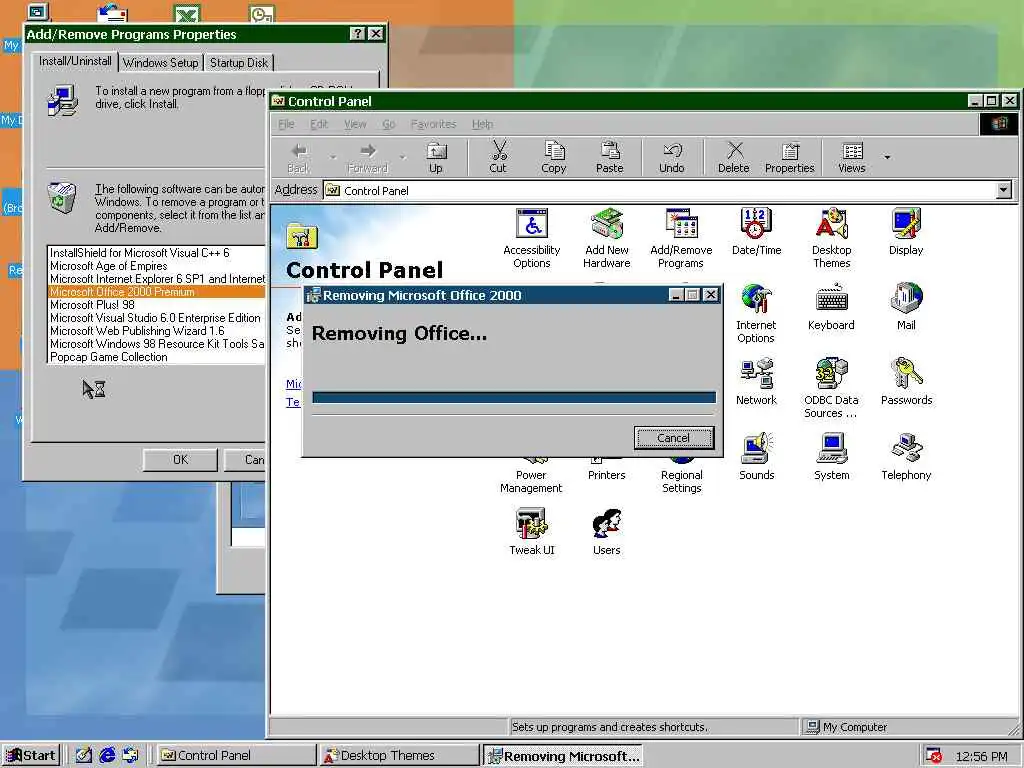Click the Start button
Viewport: 1024px width, 768px height.
click(x=31, y=756)
